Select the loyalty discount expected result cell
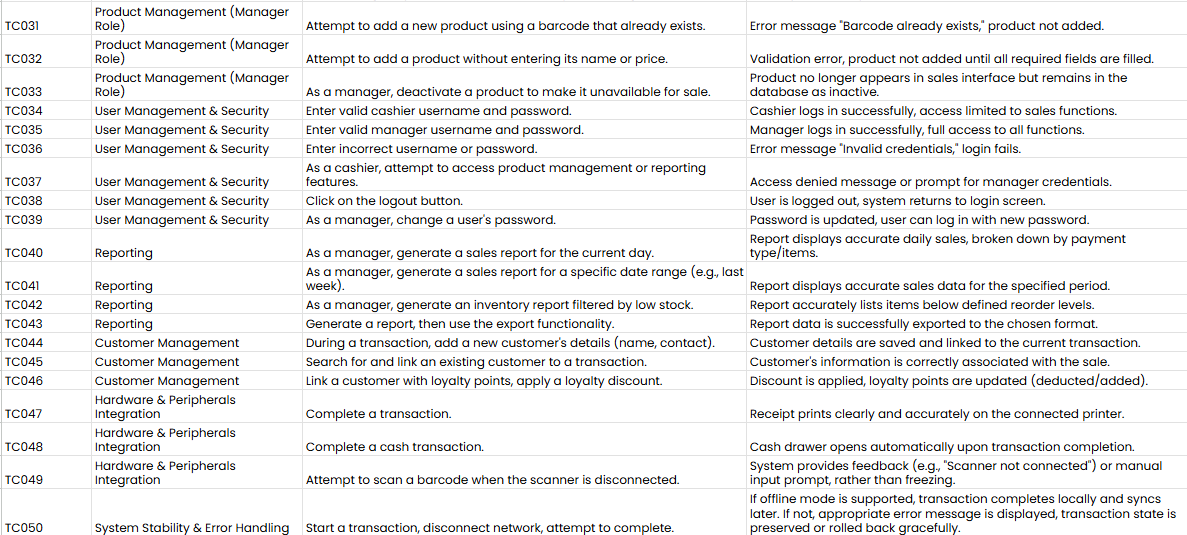1187x535 pixels. pos(966,381)
